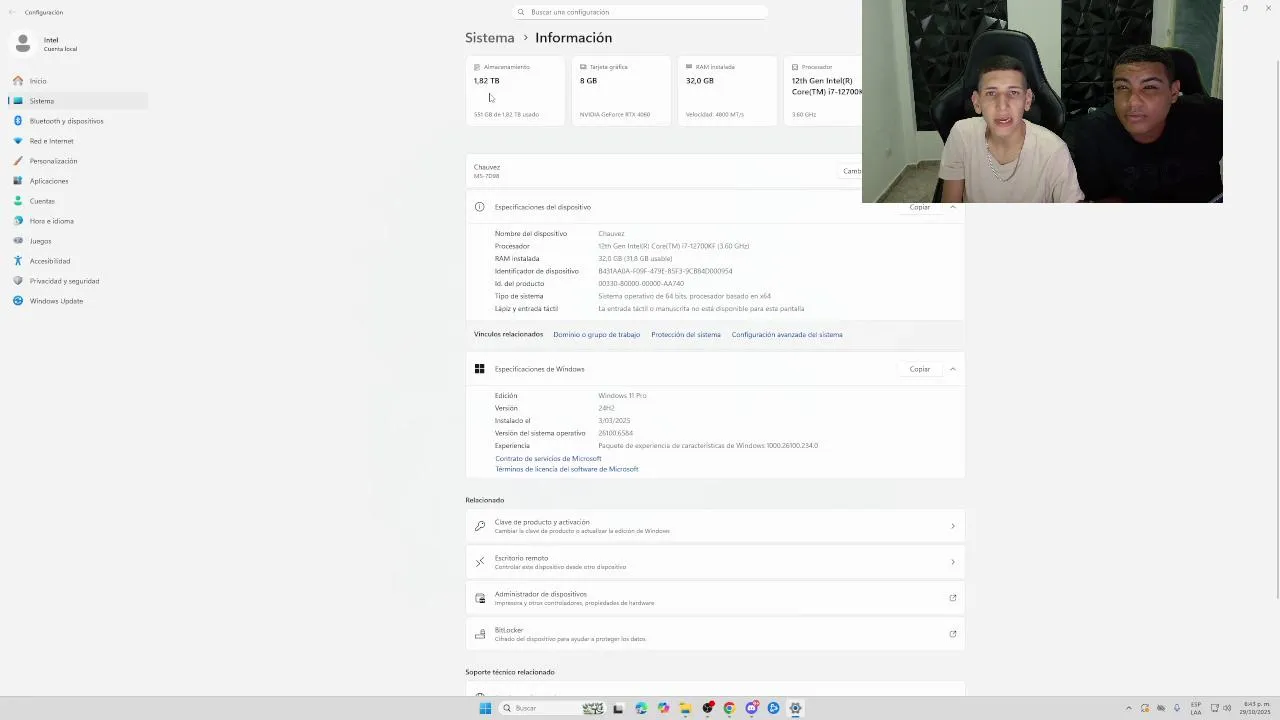Open the Almacenamiento 1,82 TB card
1280x720 pixels.
pyautogui.click(x=514, y=90)
